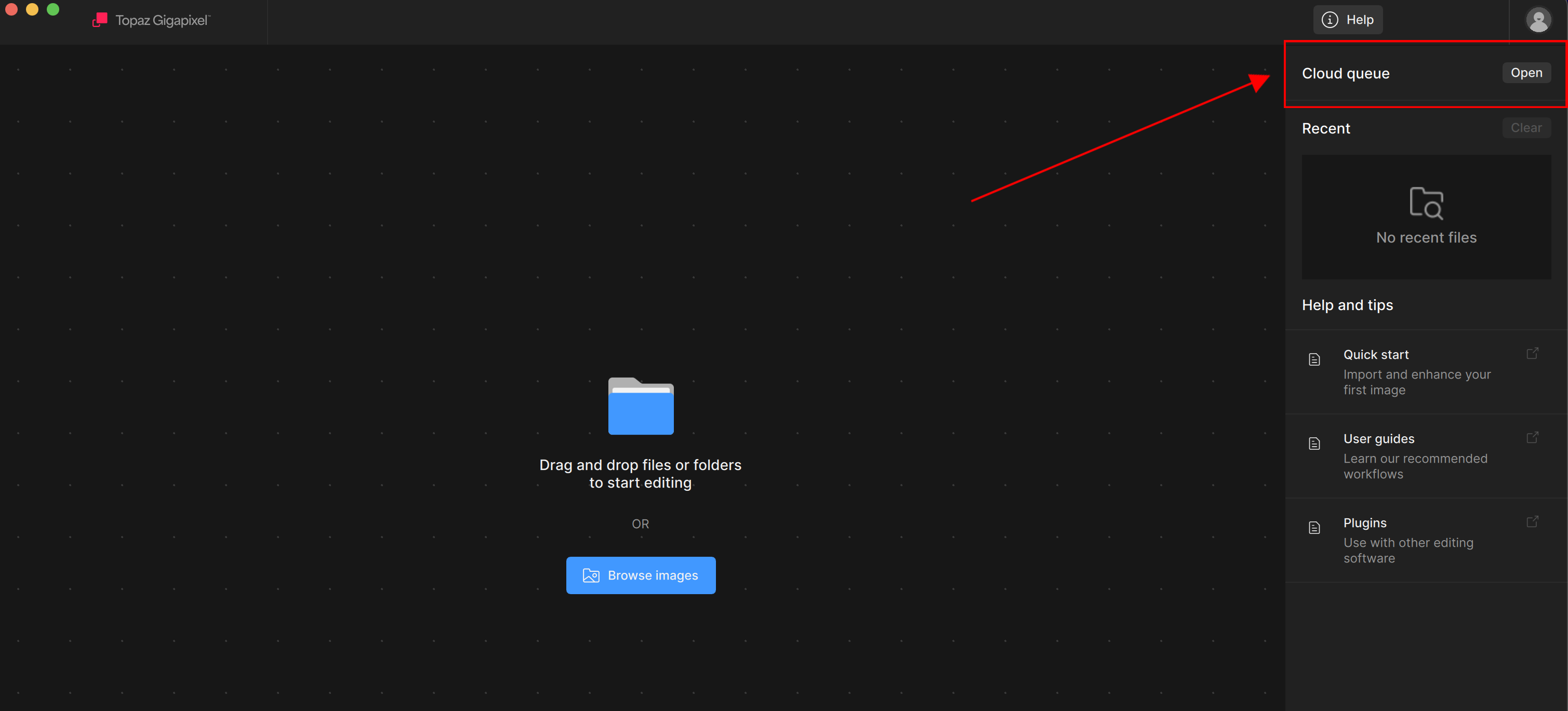
Task: Click the blue folder drop icon
Action: click(641, 406)
